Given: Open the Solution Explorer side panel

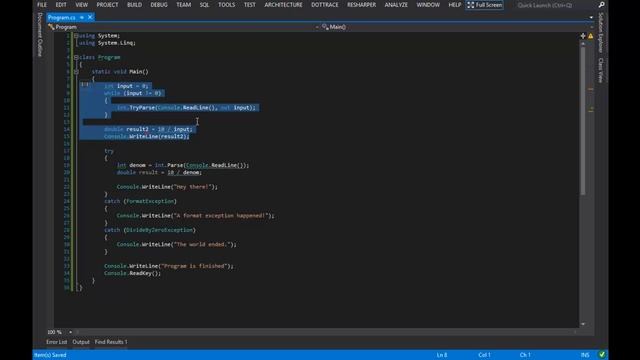Looking at the screenshot, I should pos(601,32).
